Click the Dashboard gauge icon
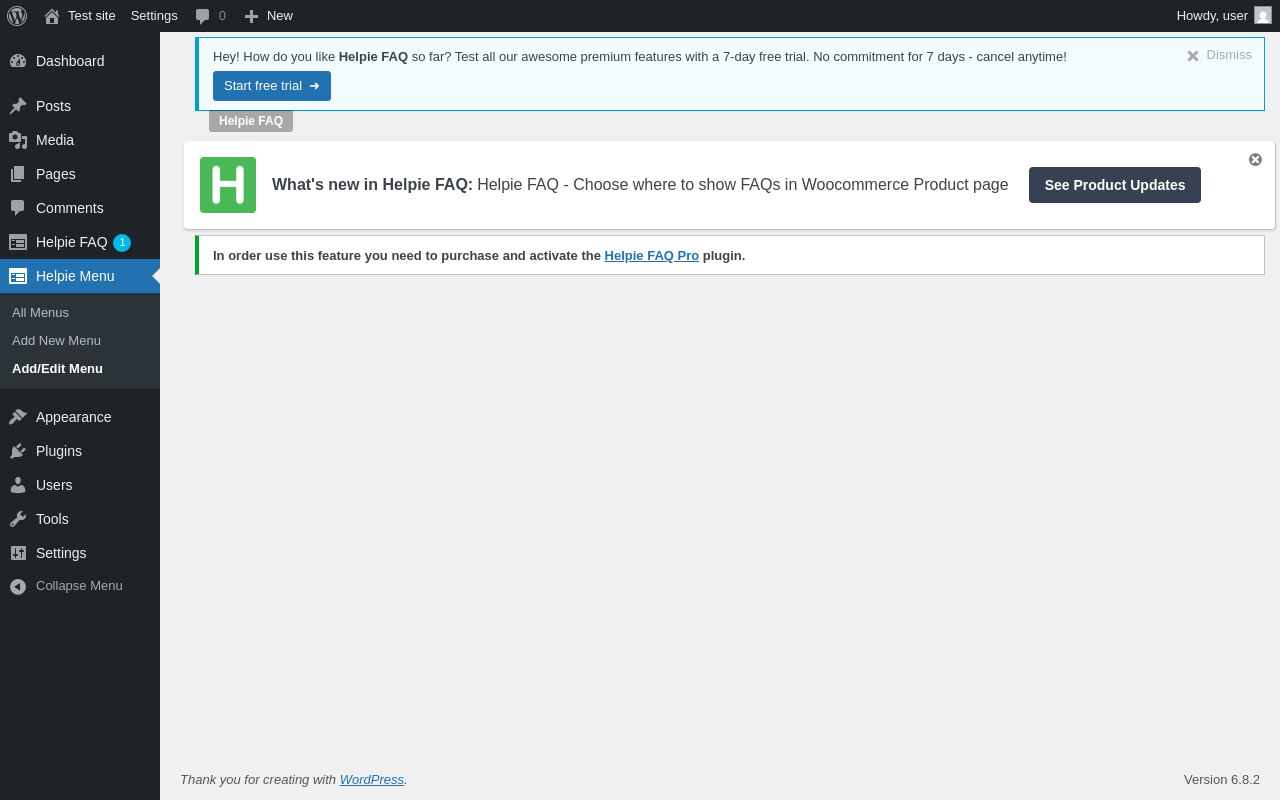The height and width of the screenshot is (800, 1280). click(x=18, y=61)
